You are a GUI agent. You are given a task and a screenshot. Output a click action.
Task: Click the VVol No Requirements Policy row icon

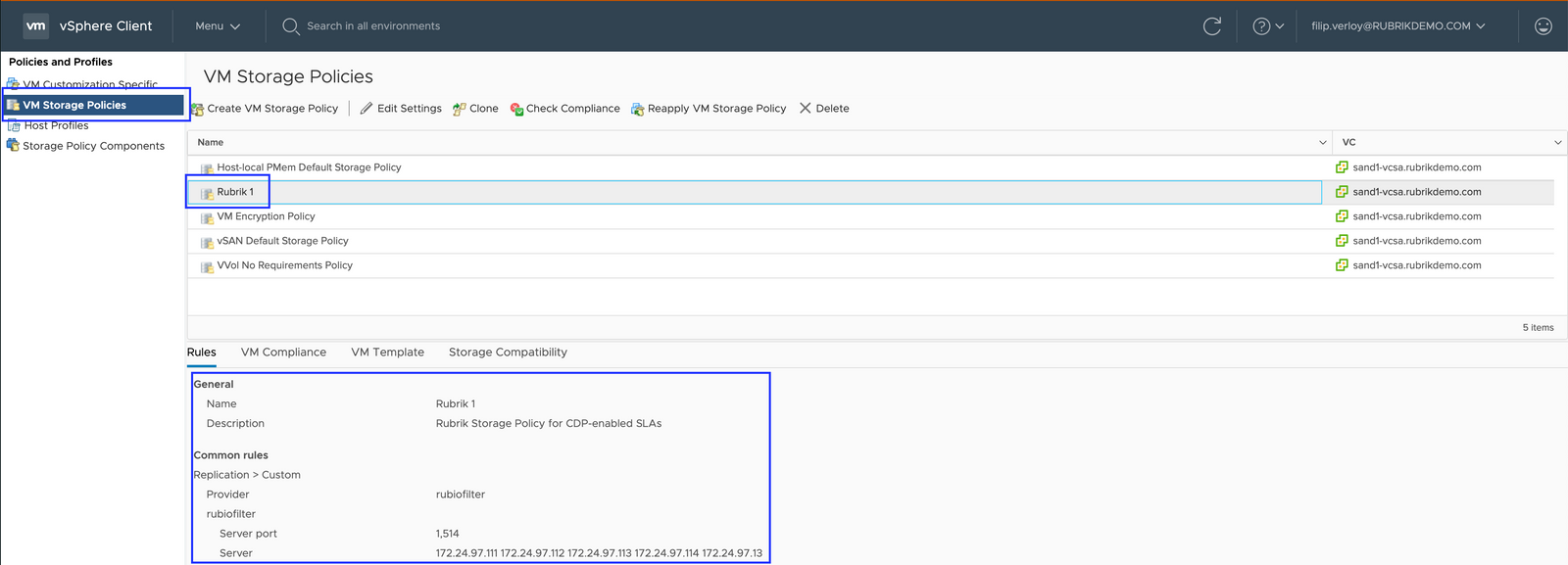tap(207, 266)
